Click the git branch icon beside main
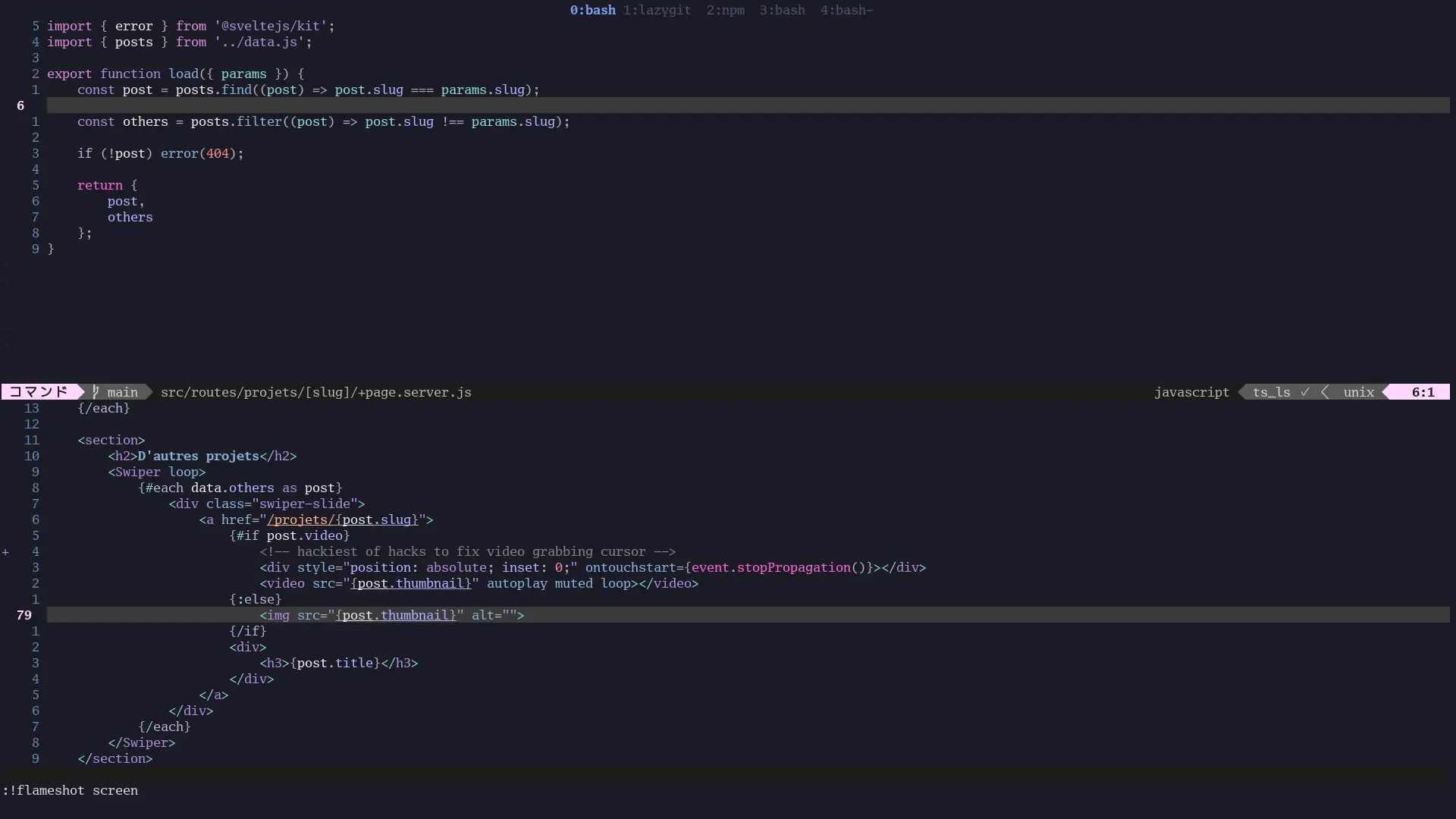1456x819 pixels. [x=96, y=392]
